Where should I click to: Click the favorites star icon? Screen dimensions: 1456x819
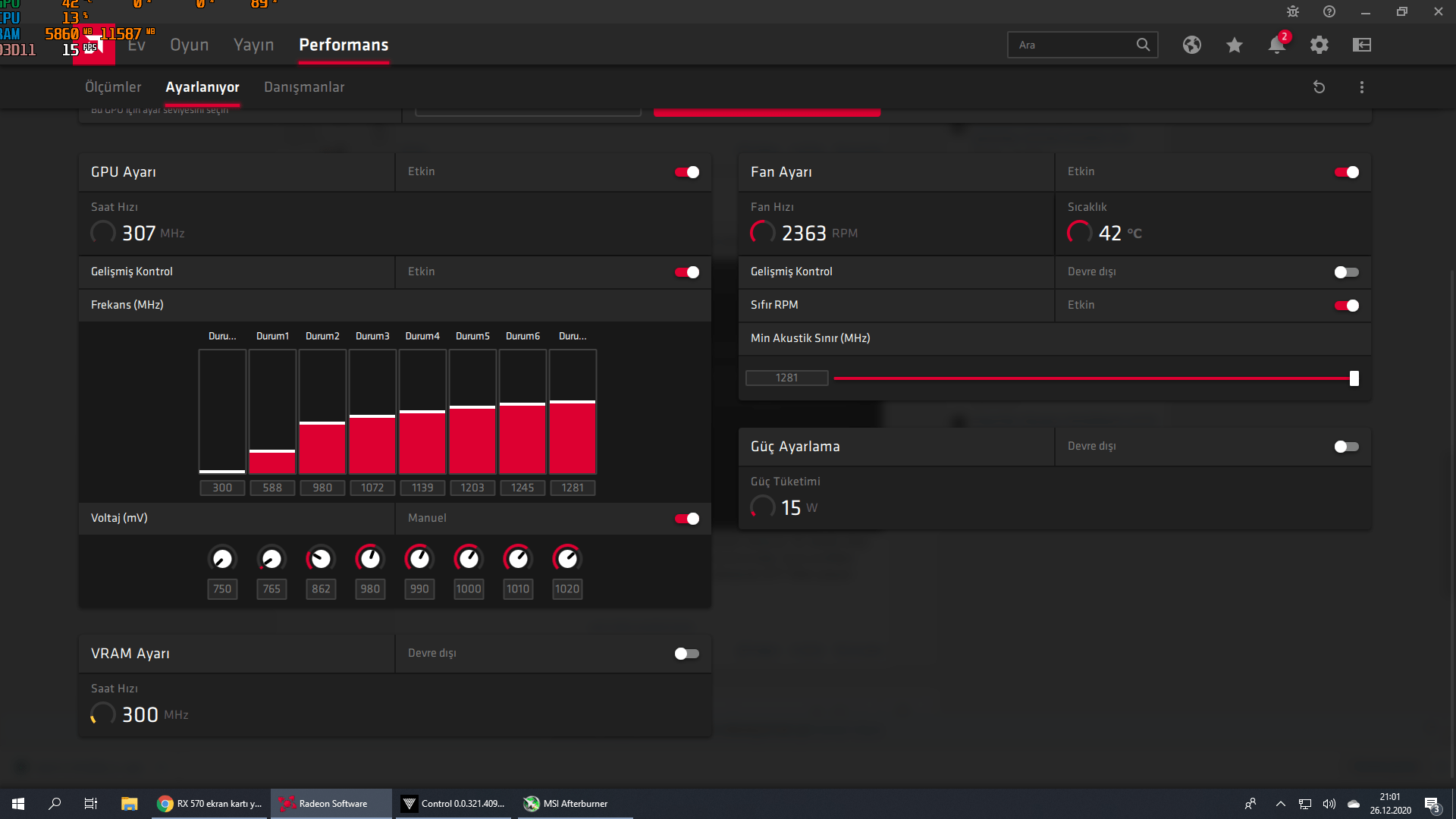pyautogui.click(x=1234, y=45)
